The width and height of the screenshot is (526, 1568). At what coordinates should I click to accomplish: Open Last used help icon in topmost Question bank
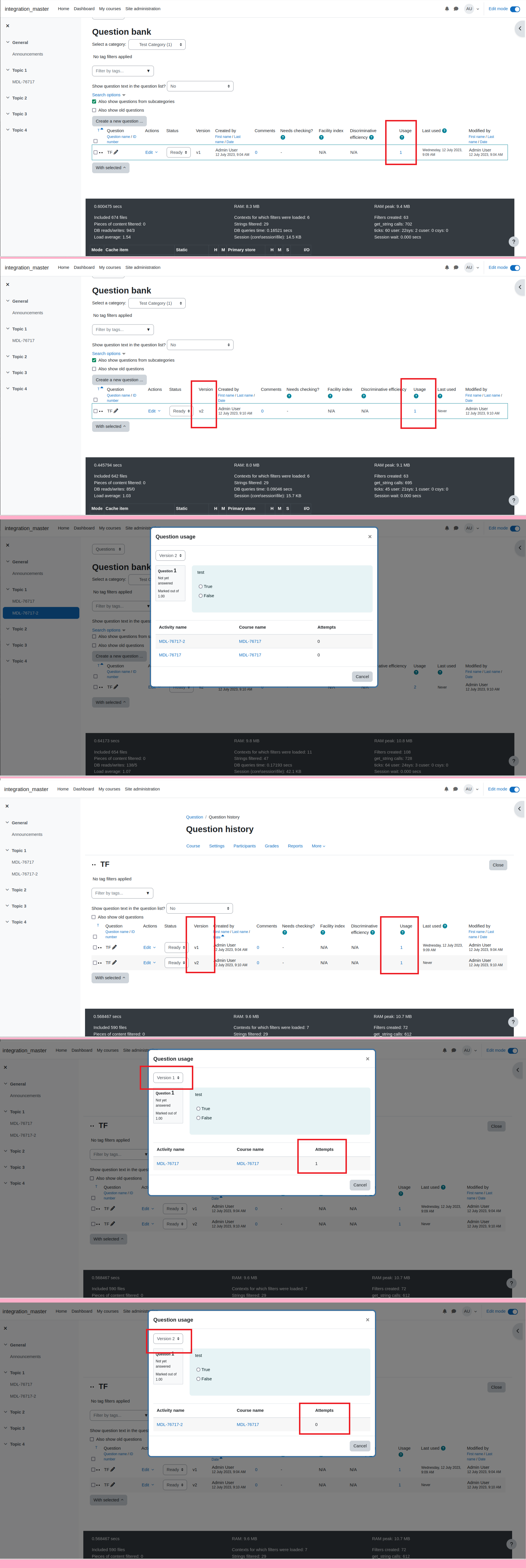point(444,131)
